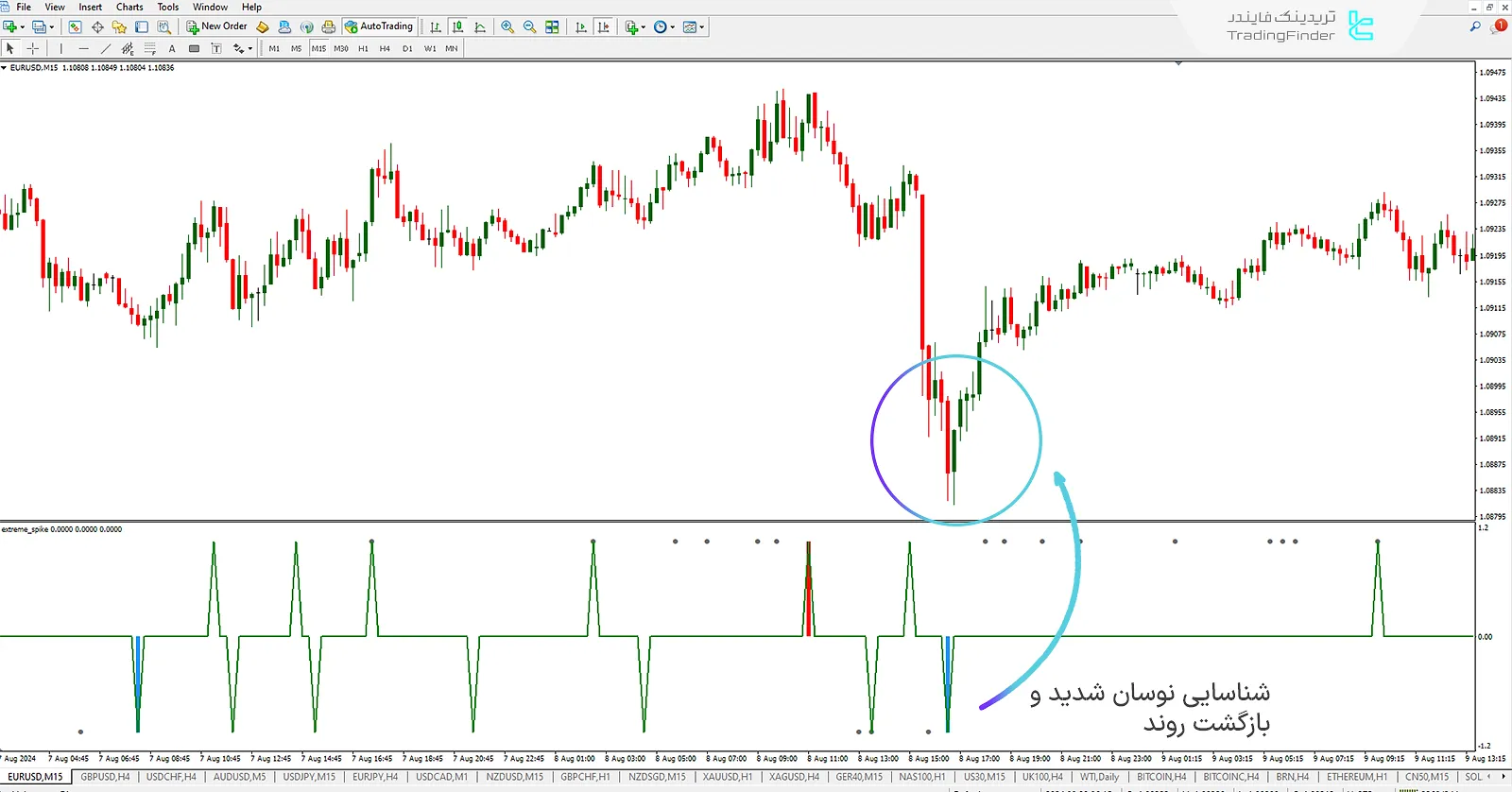The image size is (1512, 792).
Task: Open the Signals icon
Action: point(306,27)
